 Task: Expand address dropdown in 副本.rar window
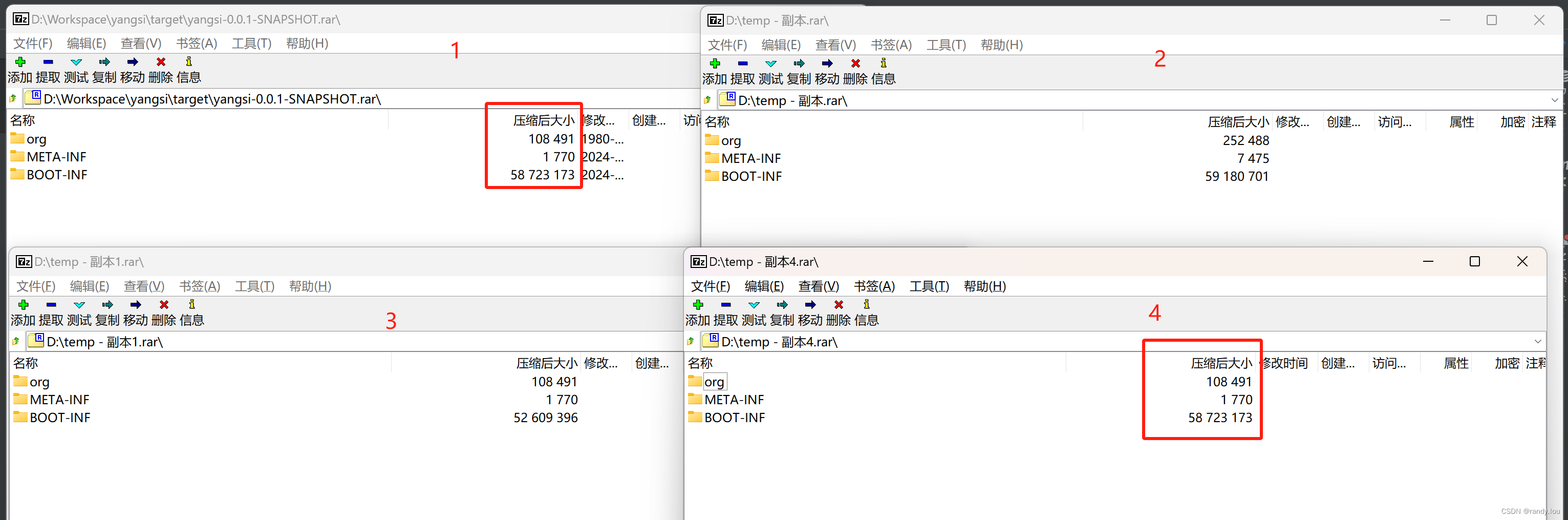(1554, 100)
